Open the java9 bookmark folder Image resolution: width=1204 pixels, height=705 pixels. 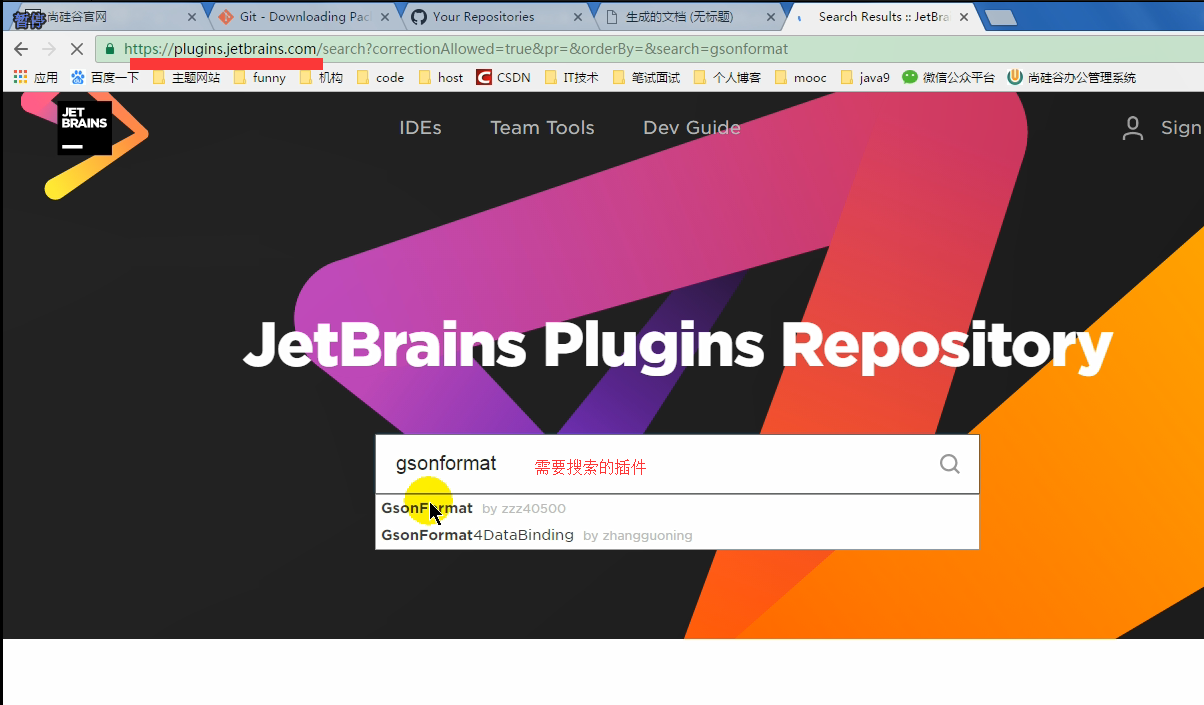865,77
